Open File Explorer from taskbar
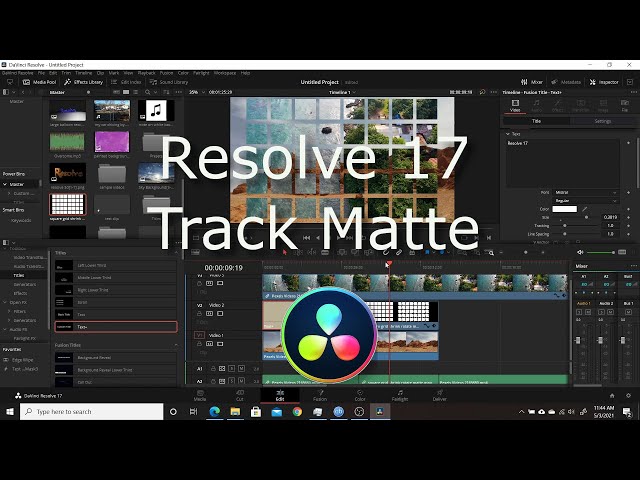The image size is (640, 480). 236,411
